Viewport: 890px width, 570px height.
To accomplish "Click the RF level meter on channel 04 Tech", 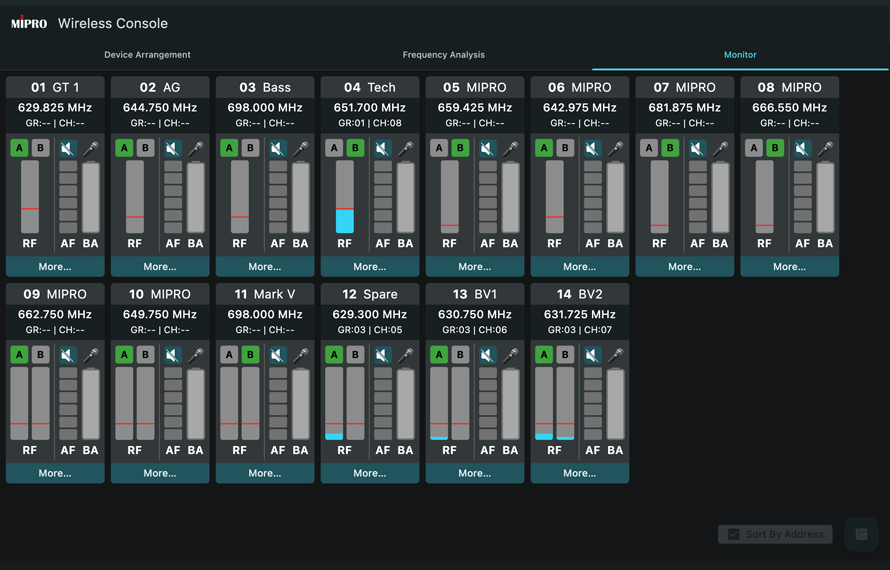I will click(x=345, y=196).
